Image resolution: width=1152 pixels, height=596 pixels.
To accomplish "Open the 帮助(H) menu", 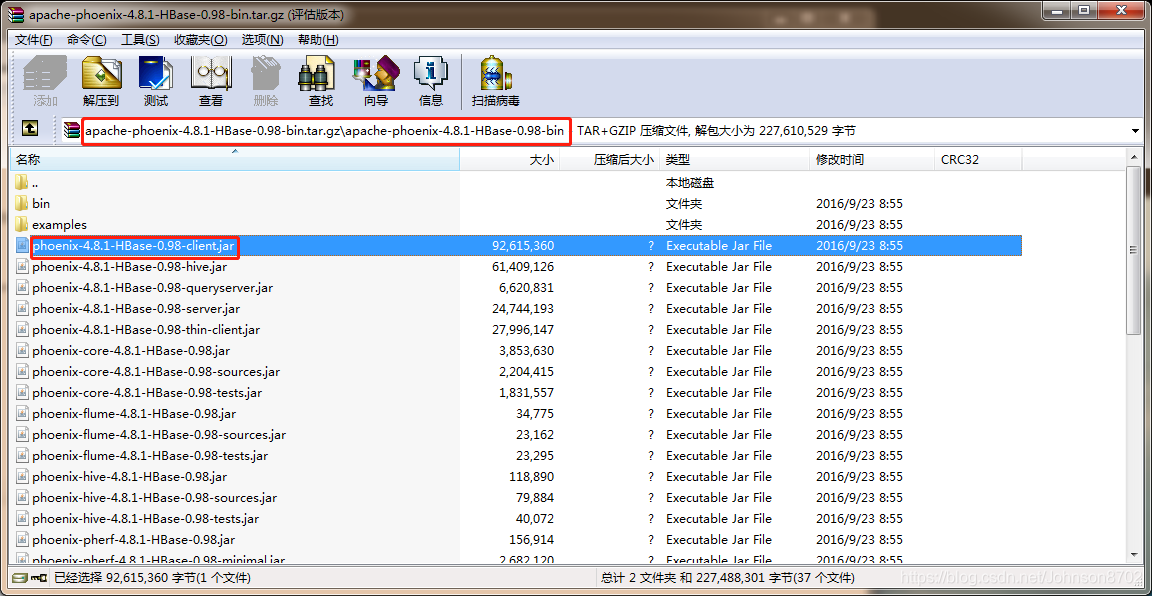I will click(318, 40).
